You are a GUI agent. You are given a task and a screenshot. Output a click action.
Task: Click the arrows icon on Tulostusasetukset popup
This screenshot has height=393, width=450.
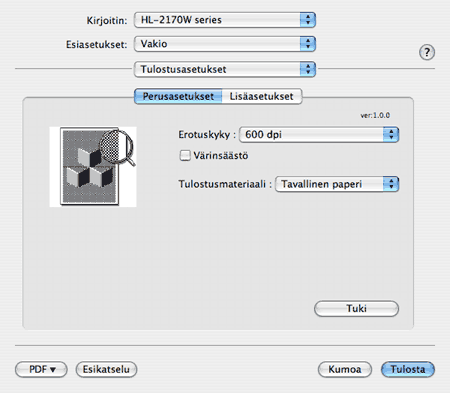click(307, 69)
